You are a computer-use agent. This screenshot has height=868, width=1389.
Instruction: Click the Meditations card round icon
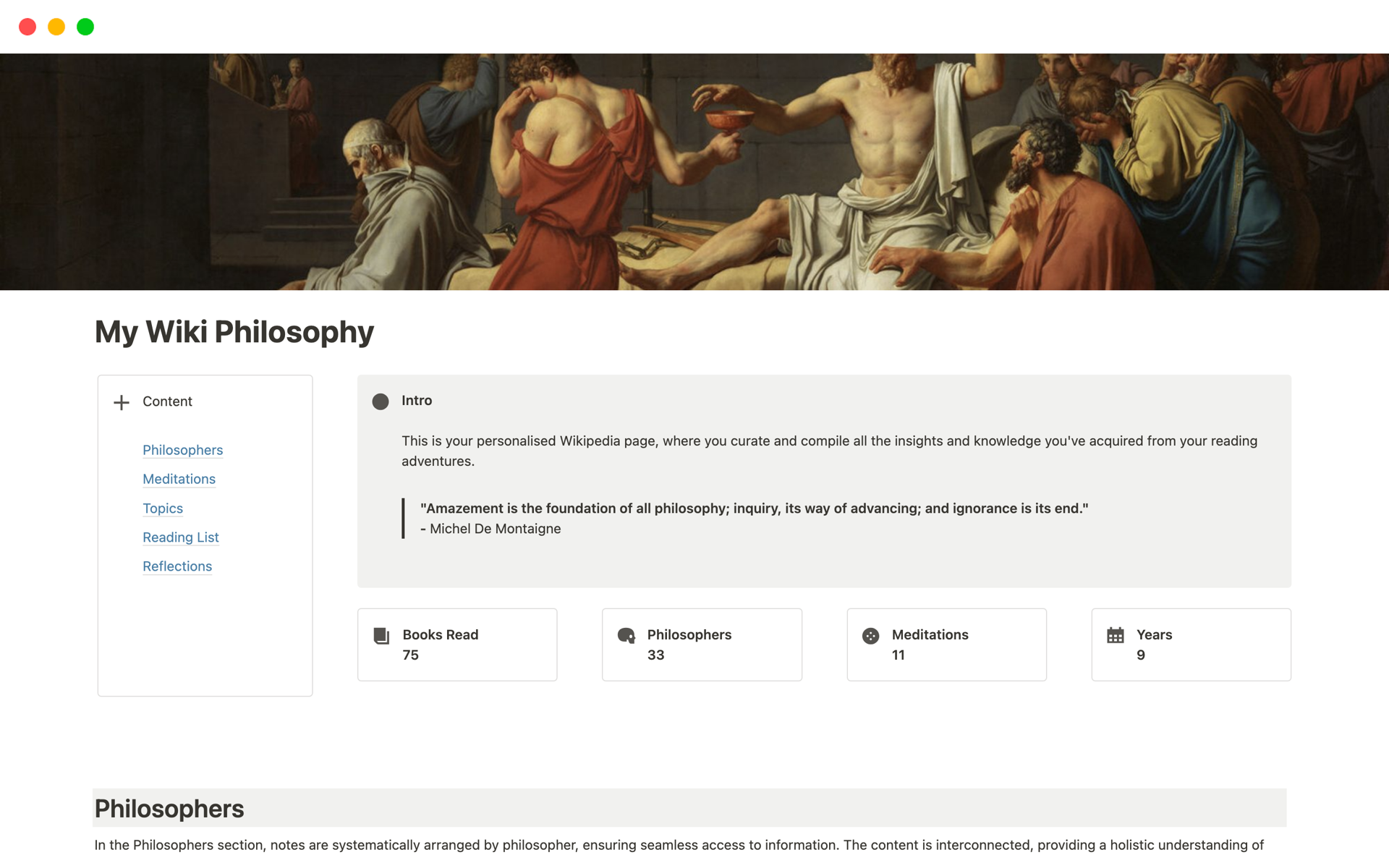[870, 636]
